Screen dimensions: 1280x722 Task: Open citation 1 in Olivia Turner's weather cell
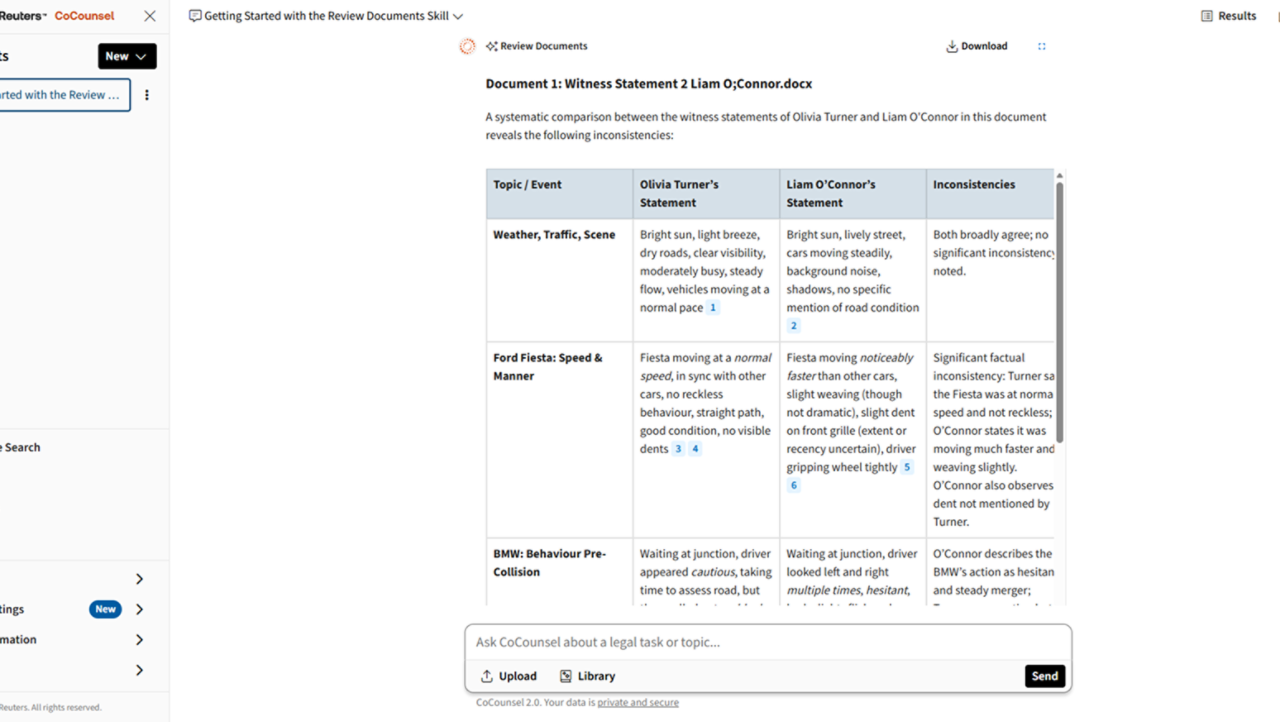(713, 308)
